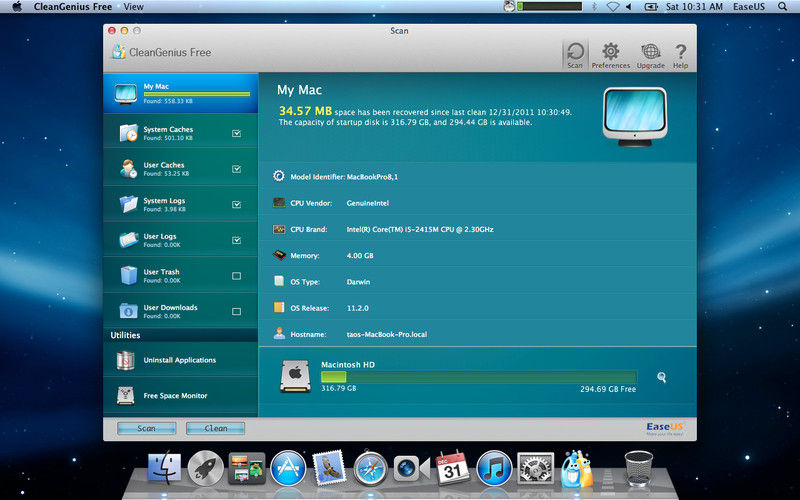
Task: Open the CleanGenius Free menu
Action: [x=73, y=7]
